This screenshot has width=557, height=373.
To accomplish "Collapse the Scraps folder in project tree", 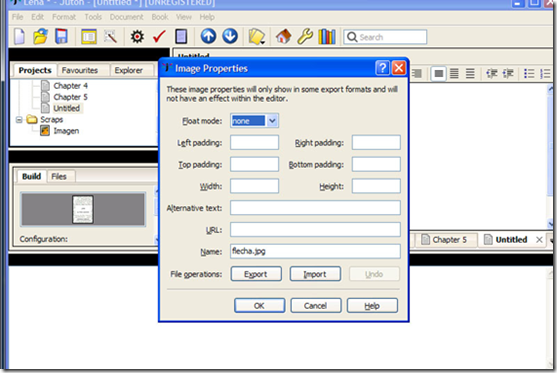I will 19,120.
